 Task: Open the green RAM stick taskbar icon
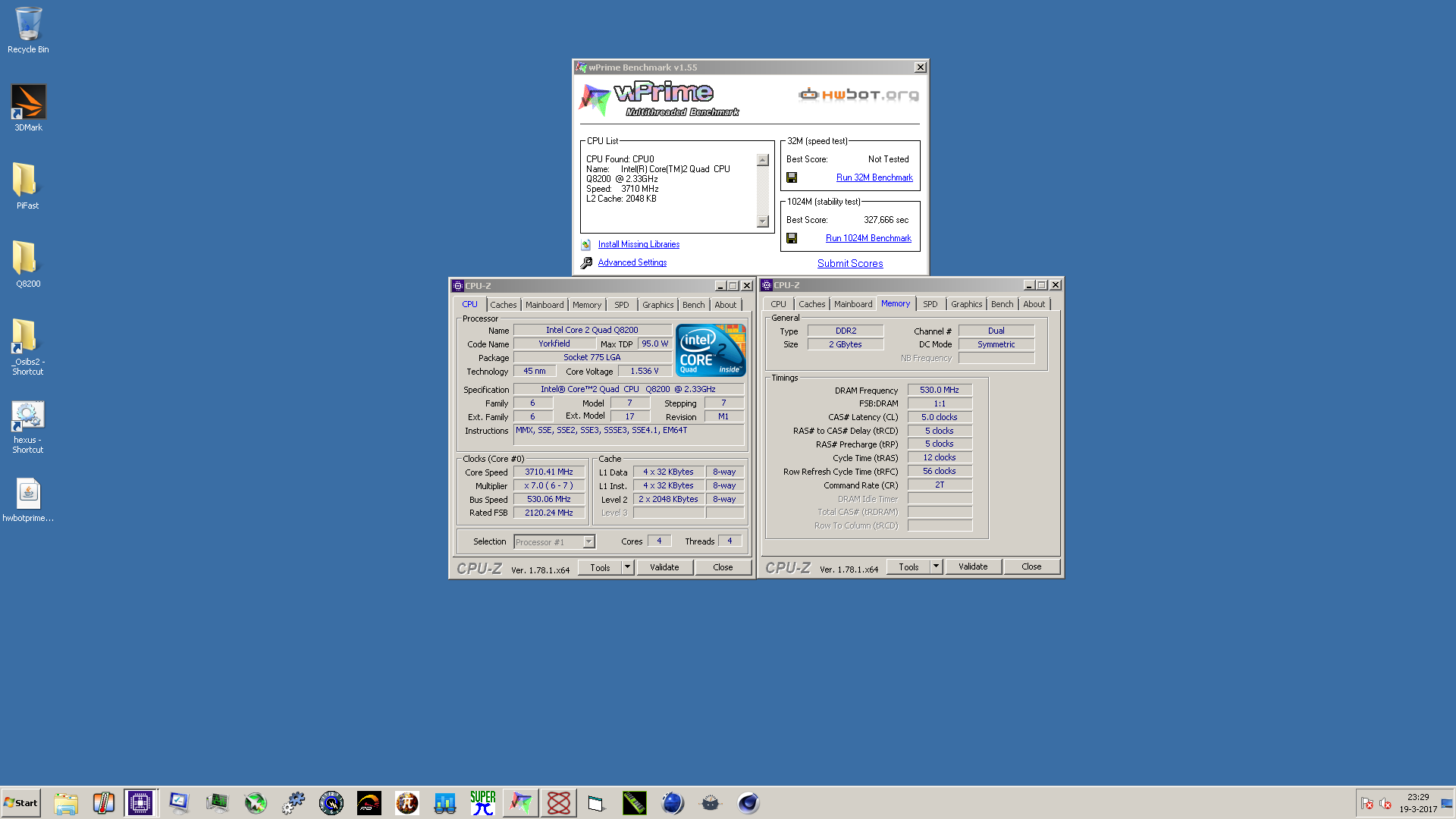point(634,803)
